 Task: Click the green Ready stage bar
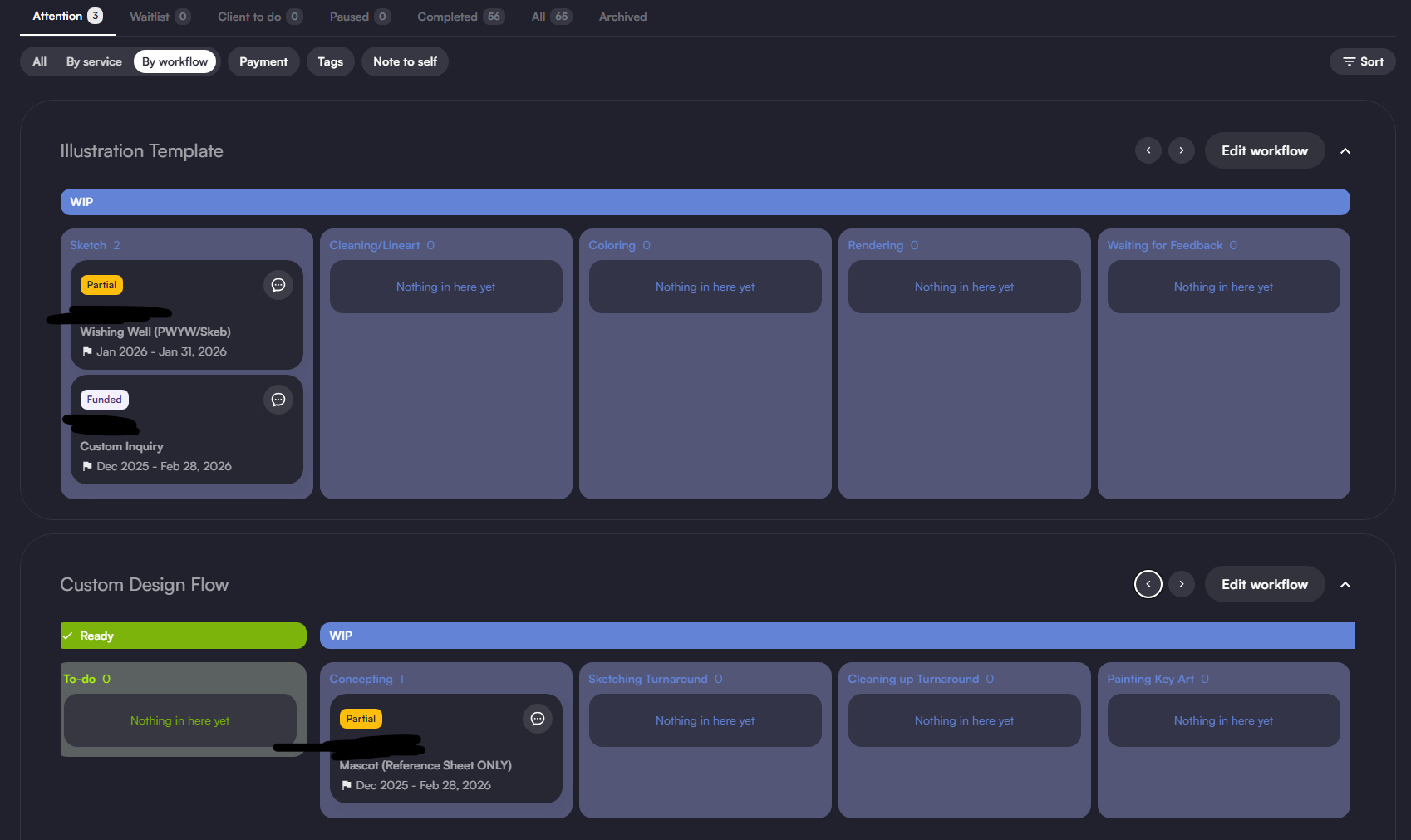pos(183,636)
